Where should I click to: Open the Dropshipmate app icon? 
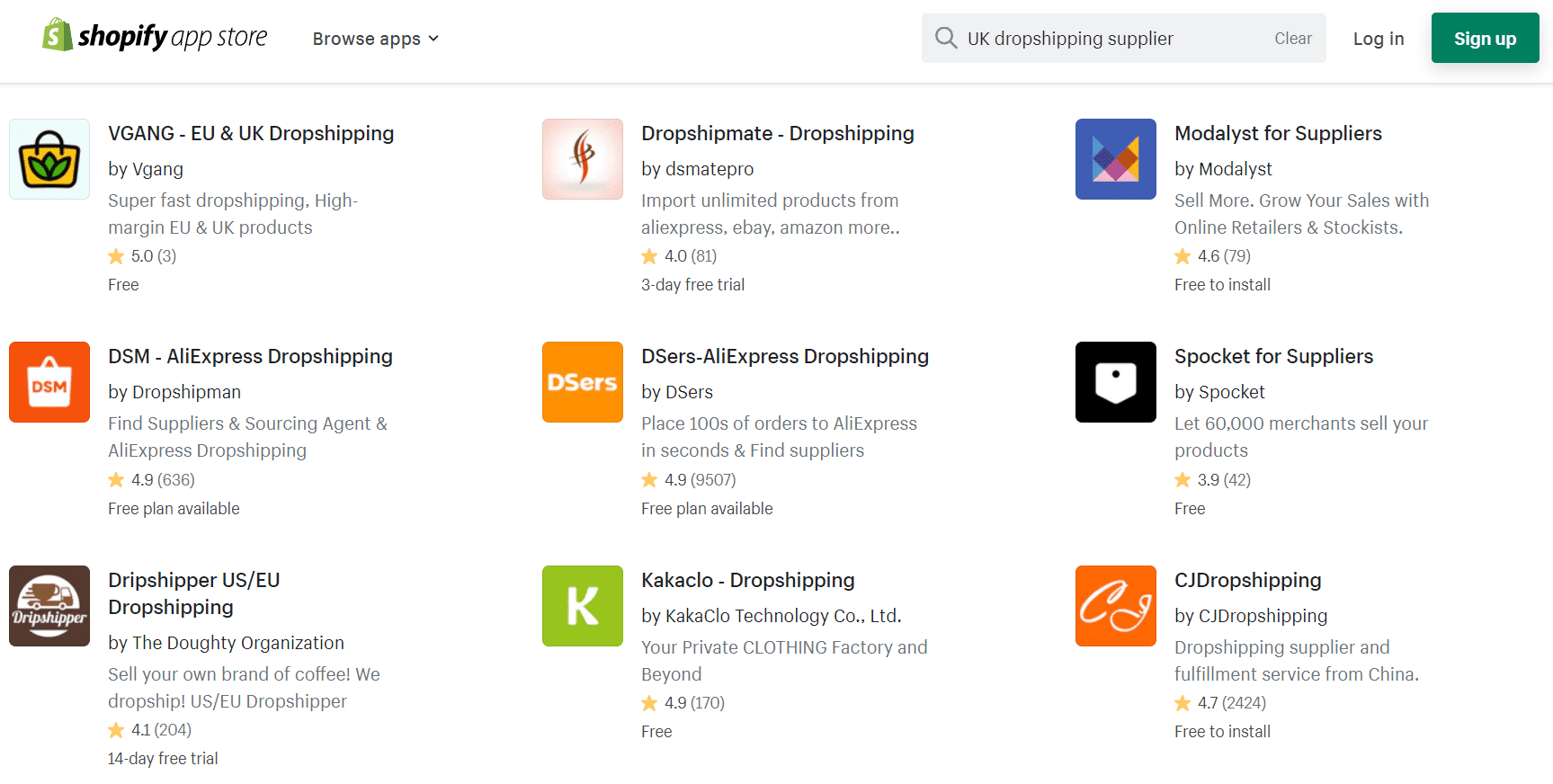point(583,159)
